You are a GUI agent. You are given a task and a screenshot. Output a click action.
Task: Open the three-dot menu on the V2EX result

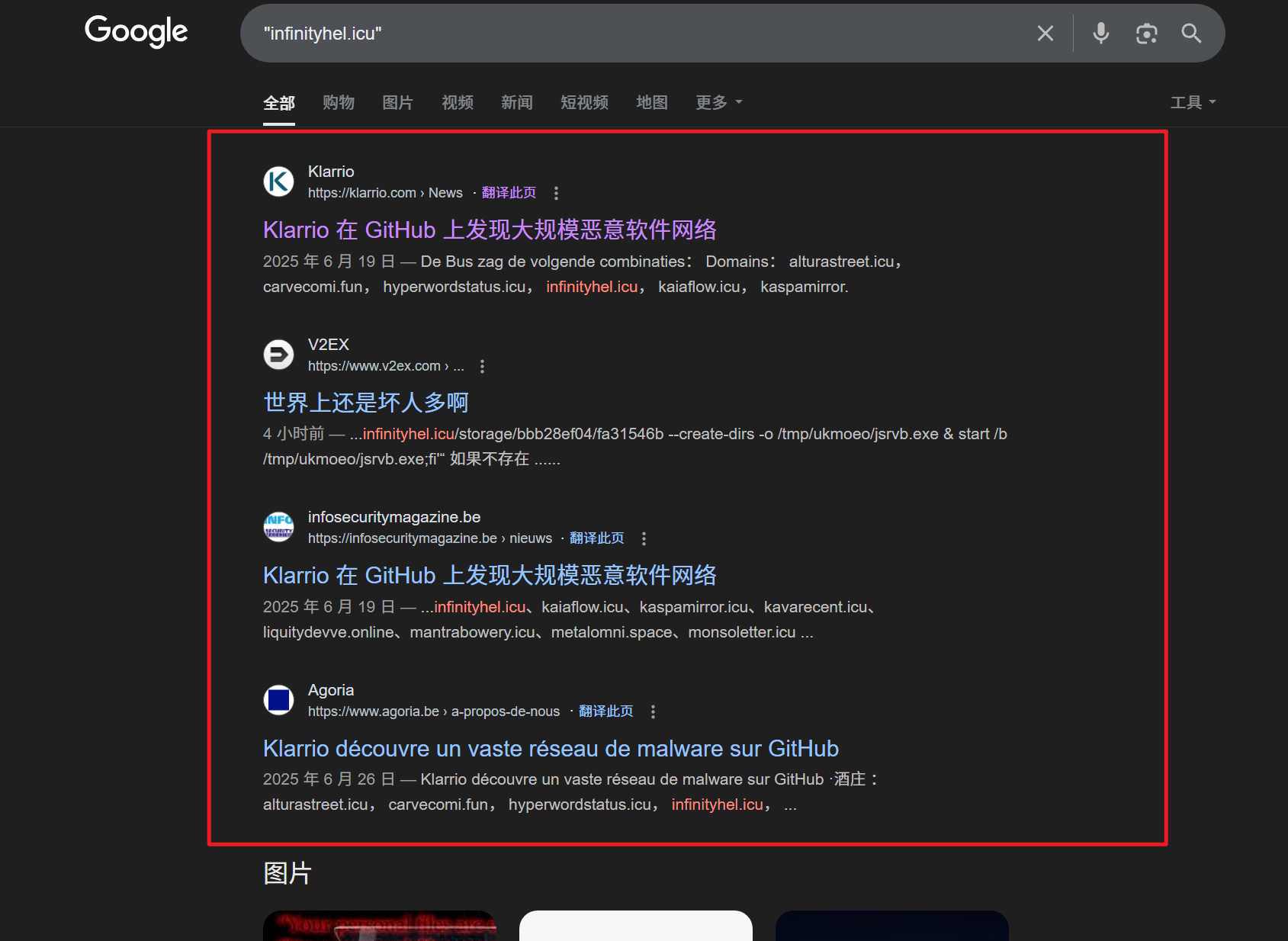482,366
